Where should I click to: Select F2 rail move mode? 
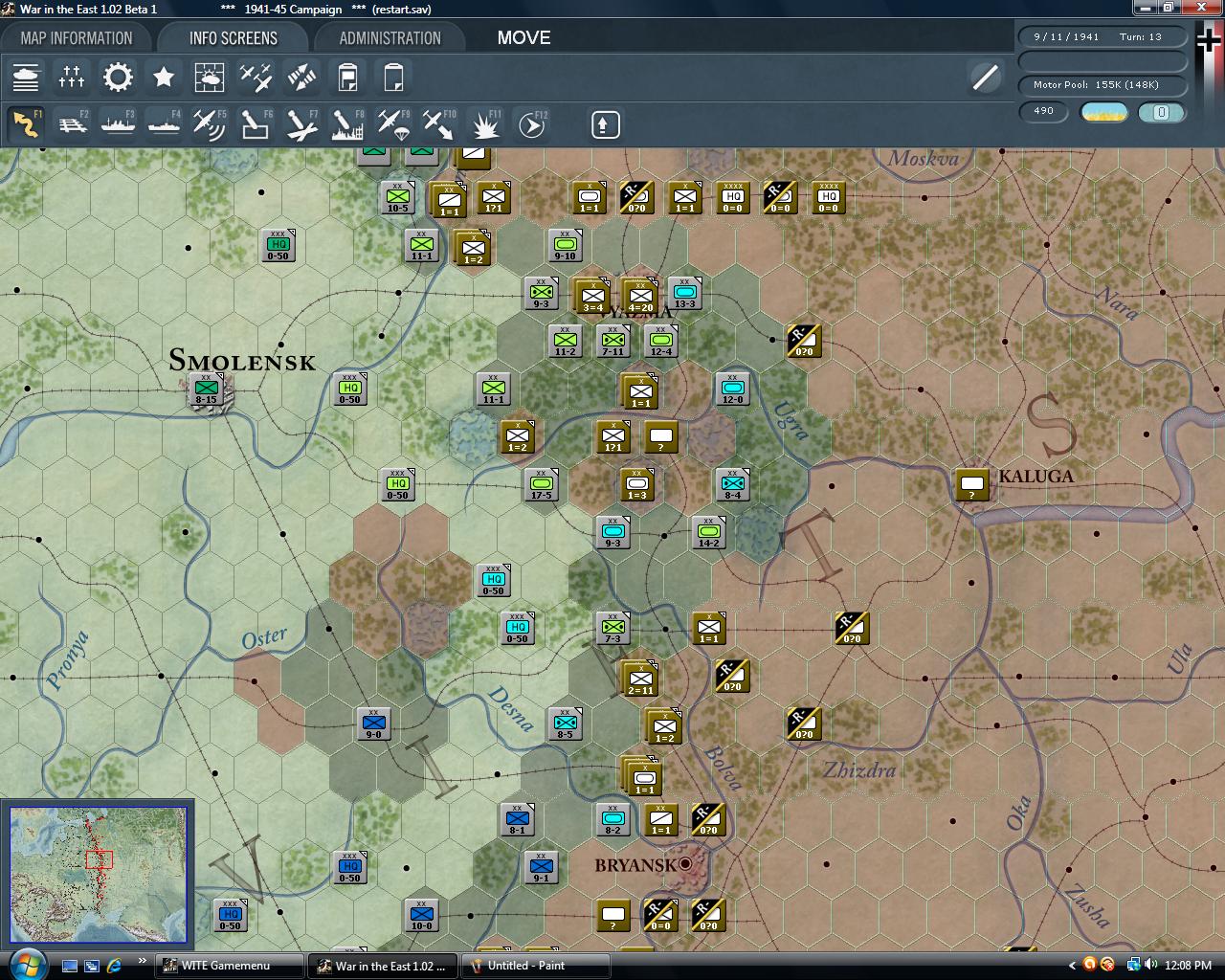72,124
